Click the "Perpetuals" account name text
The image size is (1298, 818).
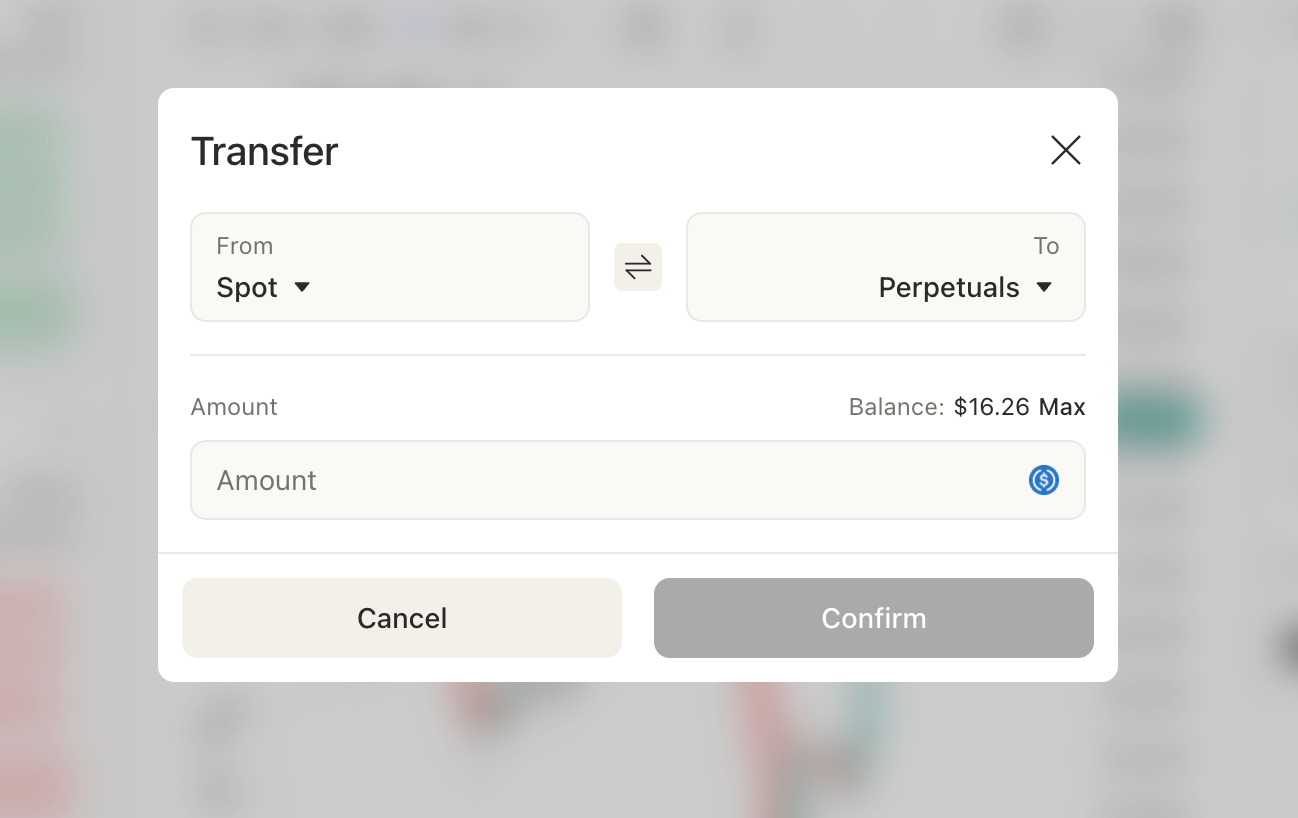click(949, 288)
